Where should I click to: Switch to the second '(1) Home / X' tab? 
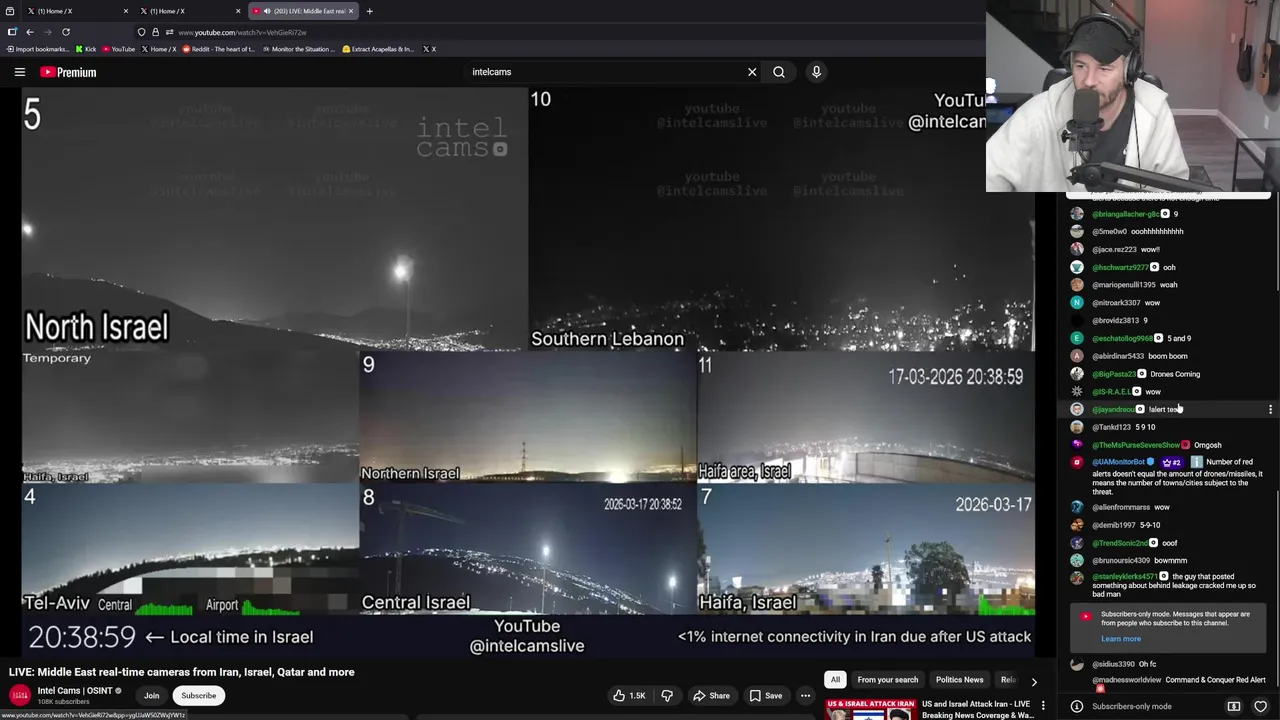[x=188, y=11]
